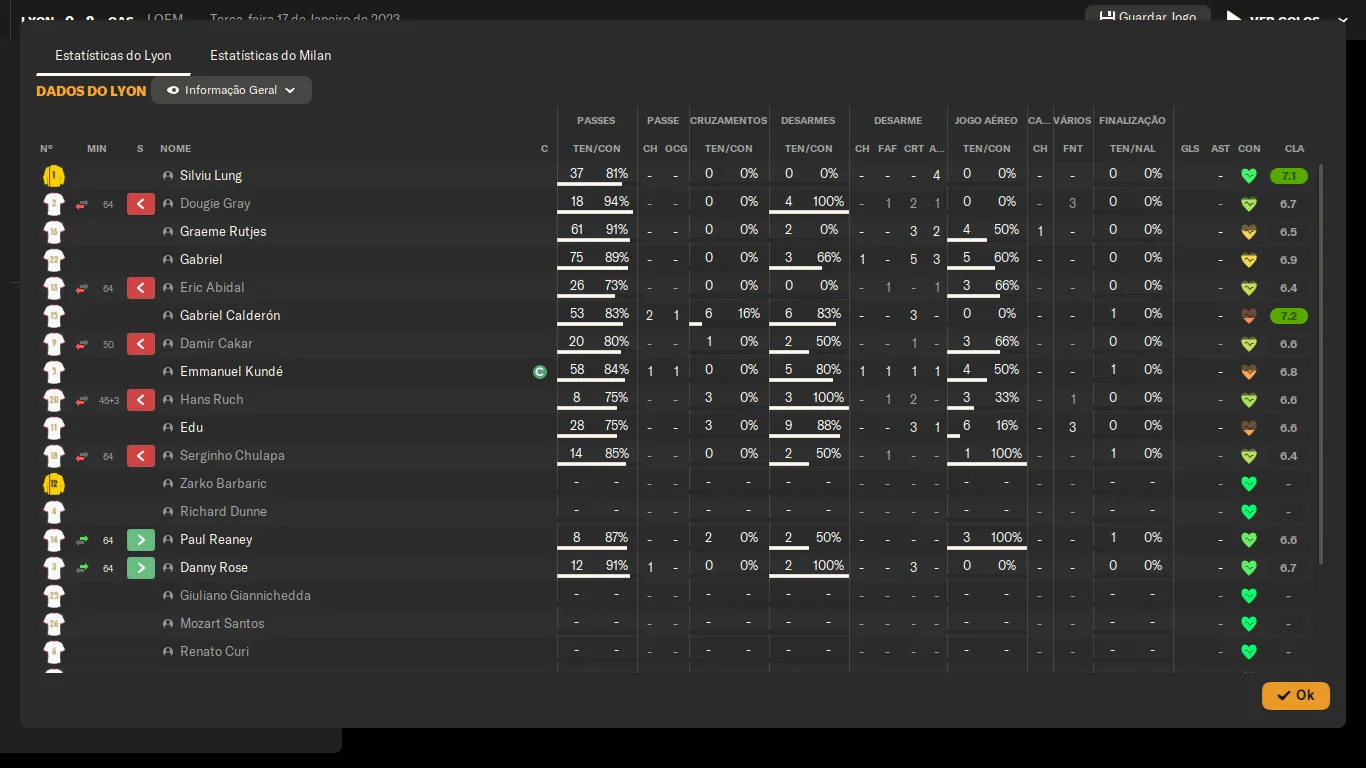Sort table by CLA rating column
1366x768 pixels.
coord(1294,149)
